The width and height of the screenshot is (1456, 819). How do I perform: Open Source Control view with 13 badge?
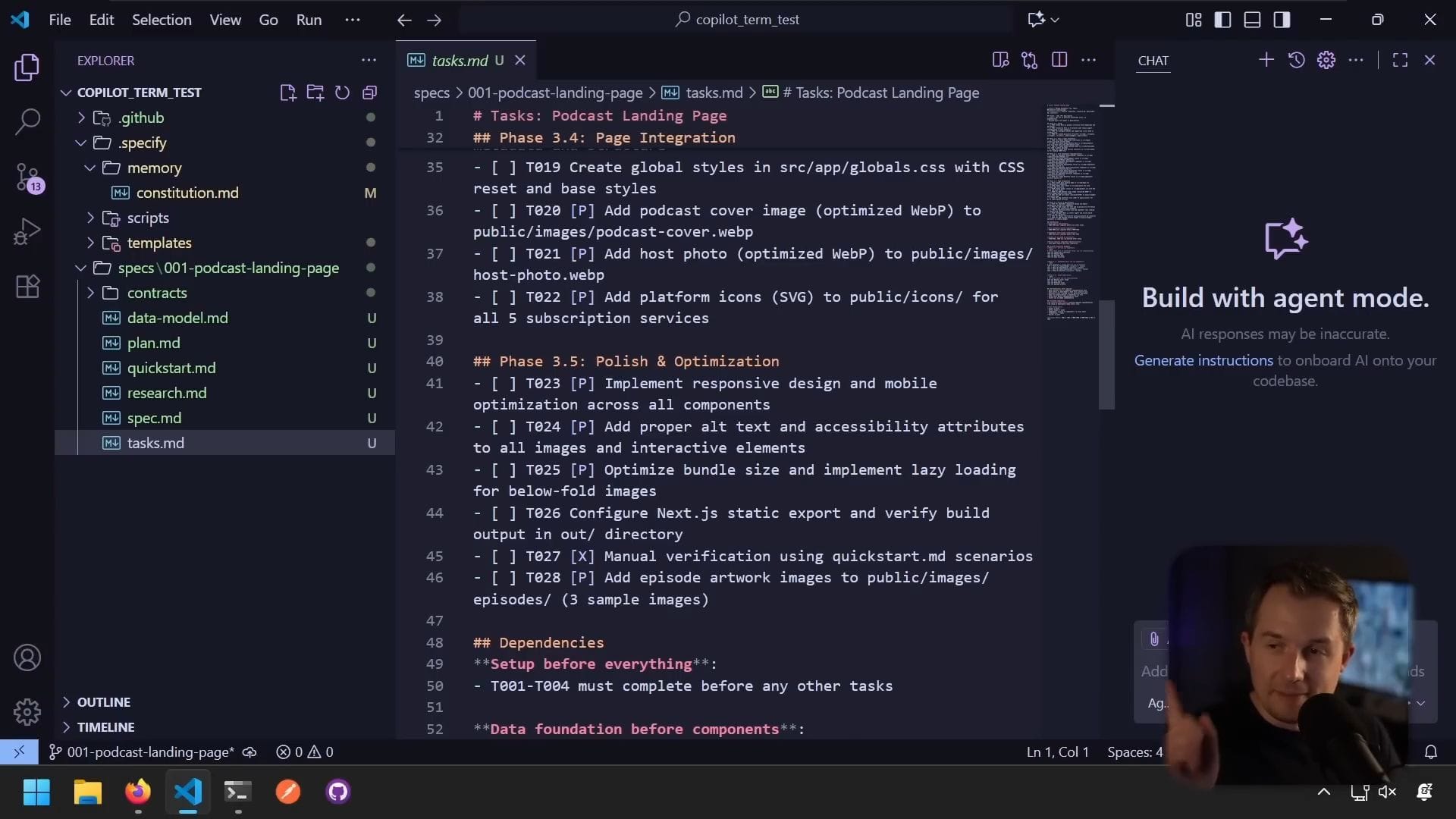[27, 177]
